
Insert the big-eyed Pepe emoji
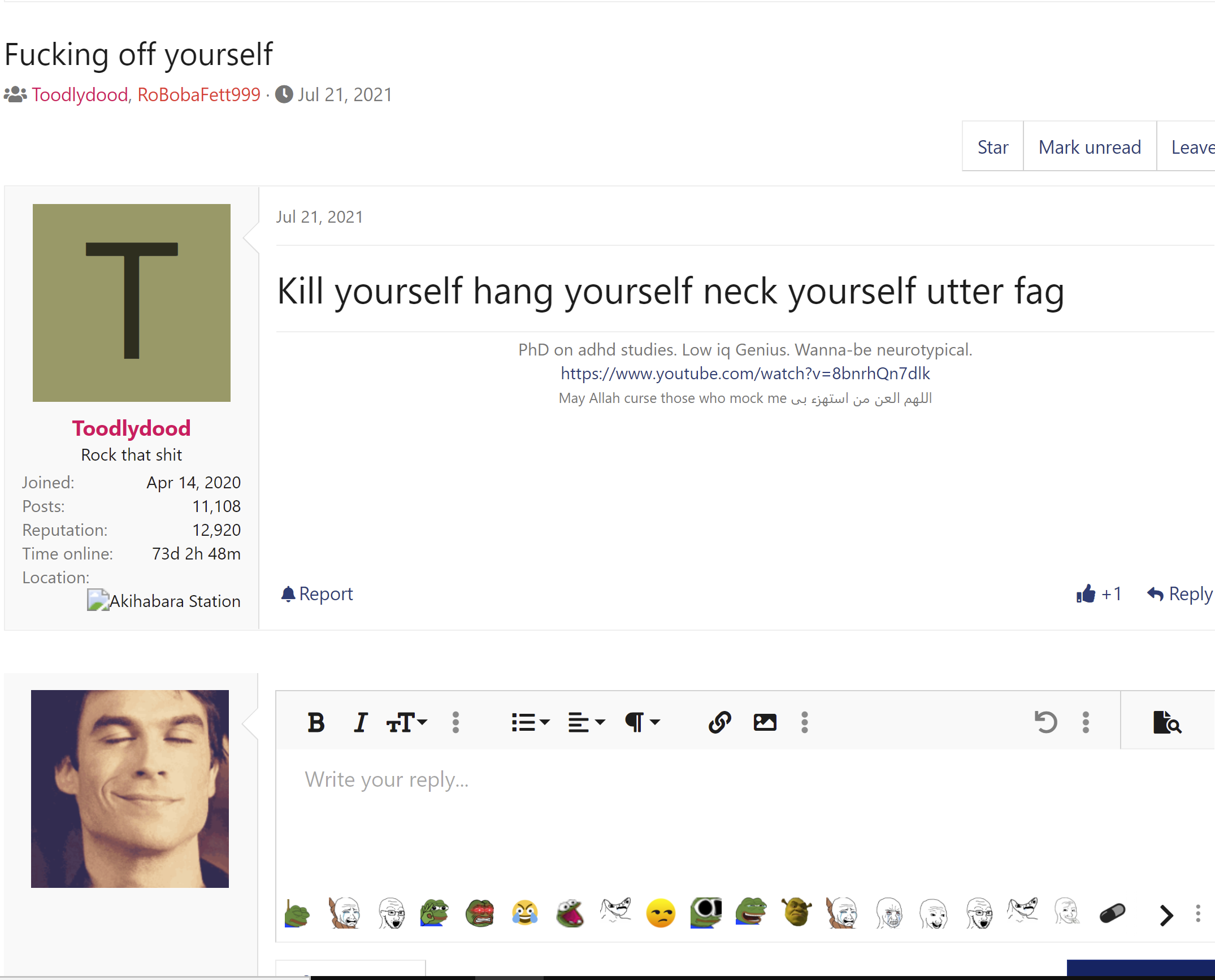706,913
